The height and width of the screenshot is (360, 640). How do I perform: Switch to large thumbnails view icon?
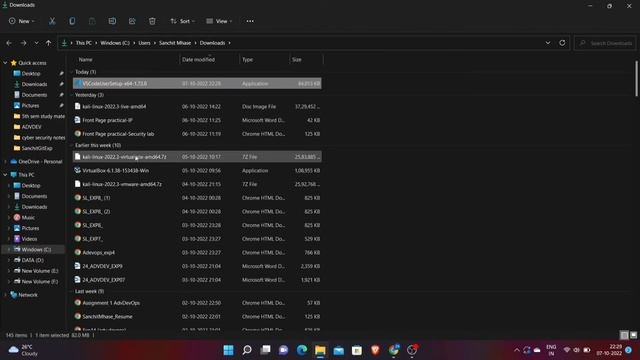point(633,335)
